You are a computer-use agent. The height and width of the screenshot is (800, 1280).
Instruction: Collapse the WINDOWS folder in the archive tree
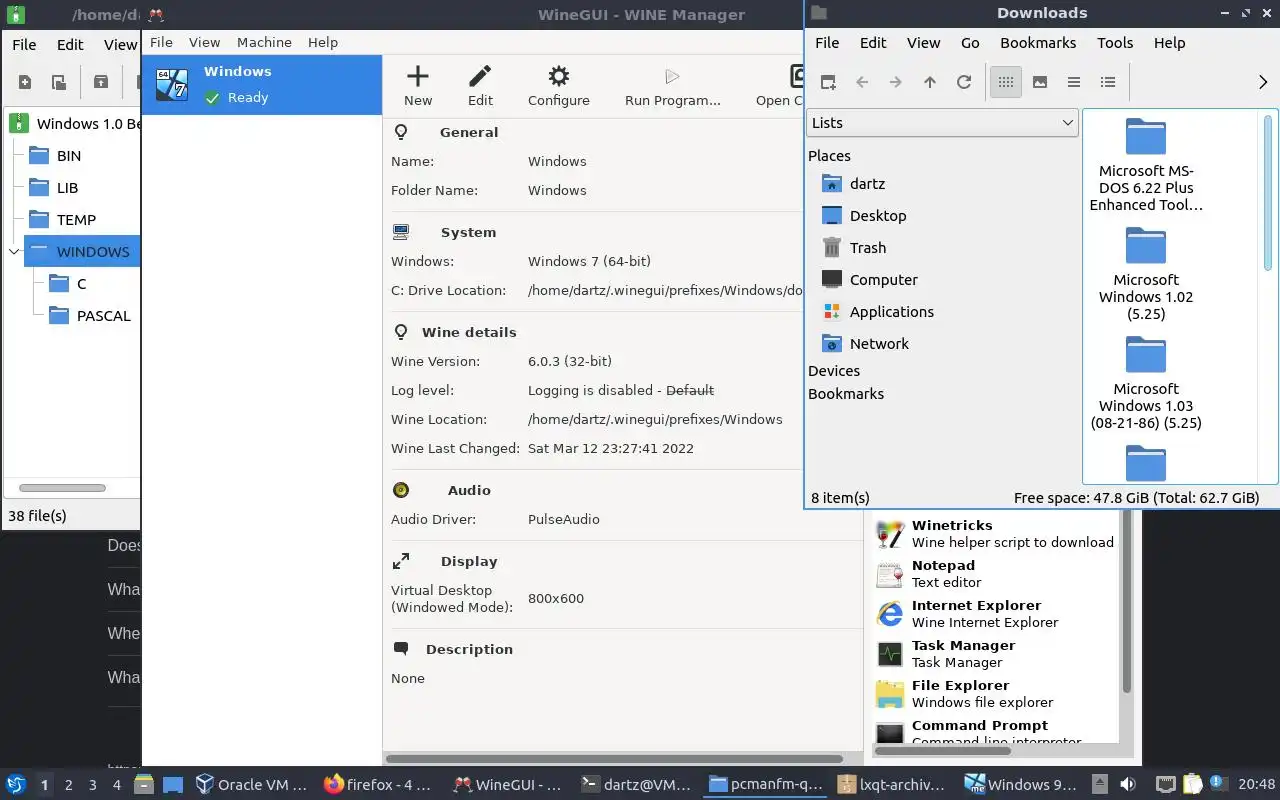(x=14, y=251)
